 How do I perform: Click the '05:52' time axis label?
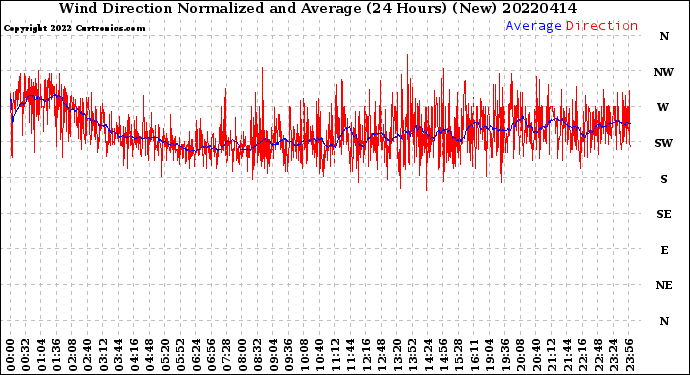(180, 355)
